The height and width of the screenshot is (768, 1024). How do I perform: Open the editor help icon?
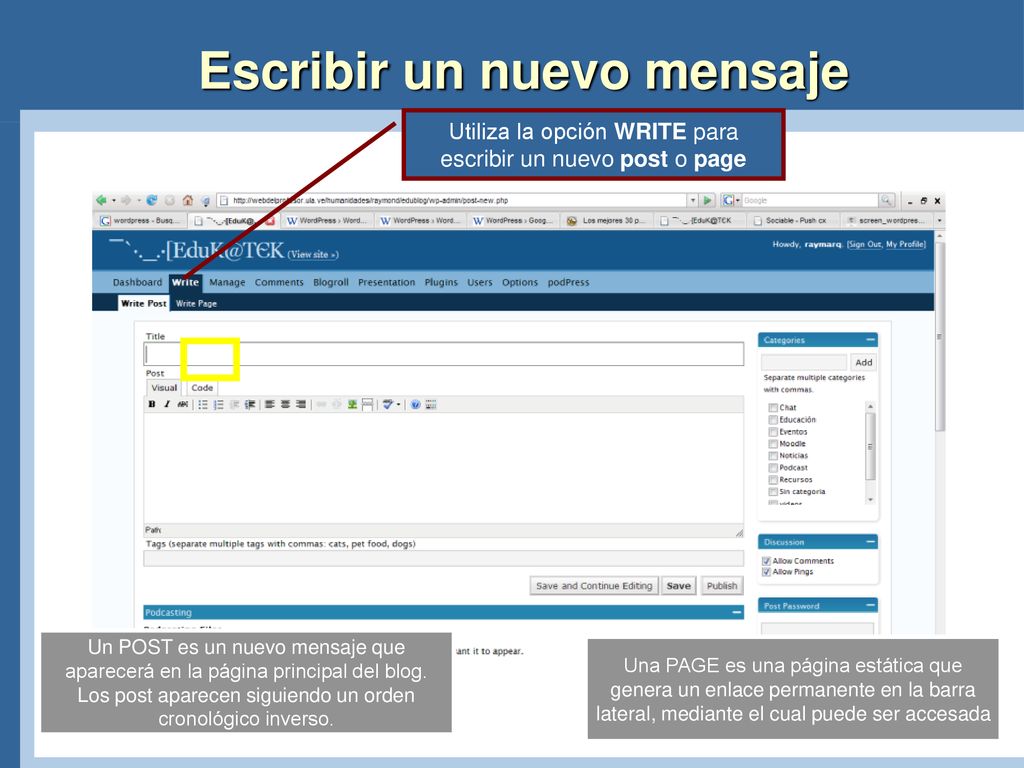click(415, 404)
